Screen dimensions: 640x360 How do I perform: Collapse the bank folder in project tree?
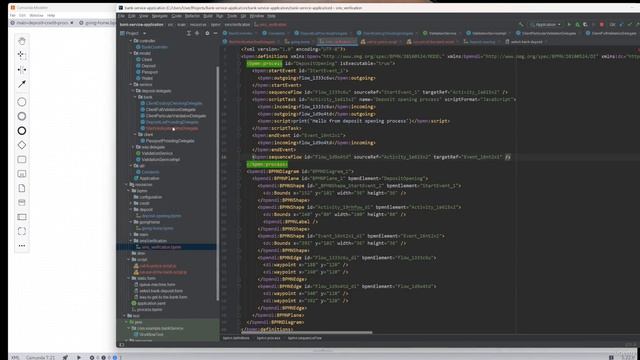point(136,97)
